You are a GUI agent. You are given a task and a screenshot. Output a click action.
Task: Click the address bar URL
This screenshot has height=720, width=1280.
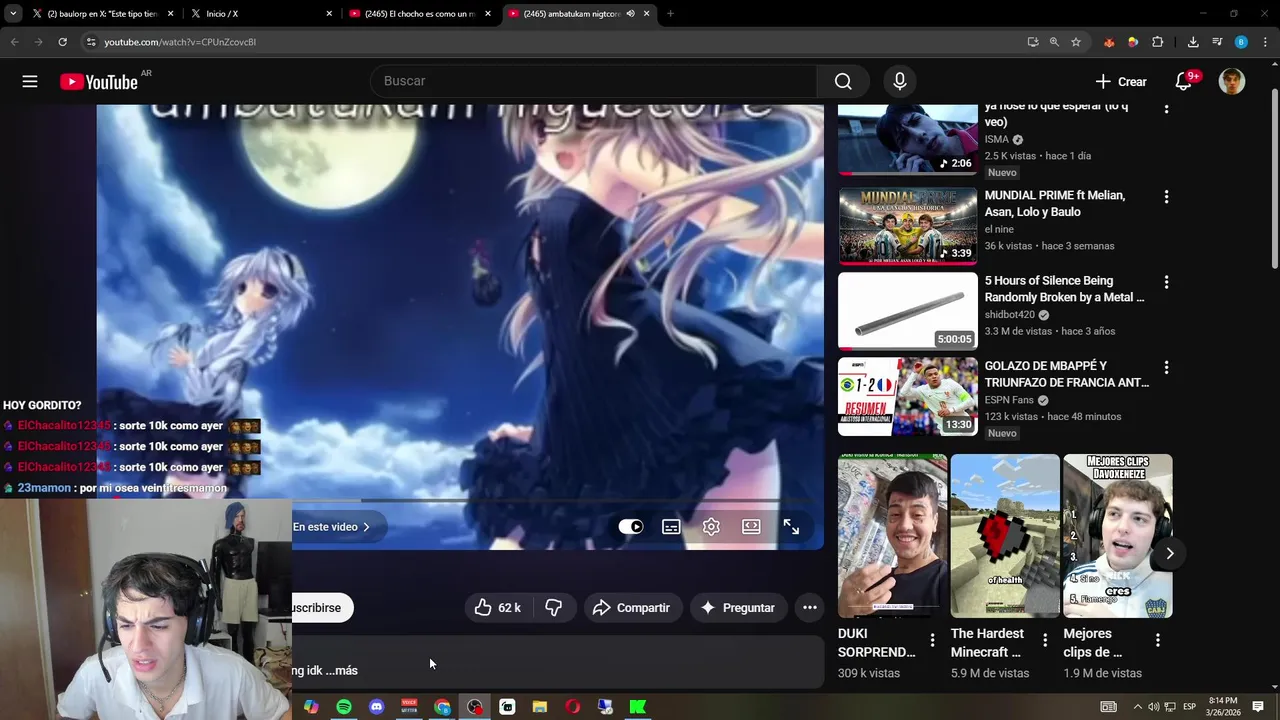coord(180,42)
